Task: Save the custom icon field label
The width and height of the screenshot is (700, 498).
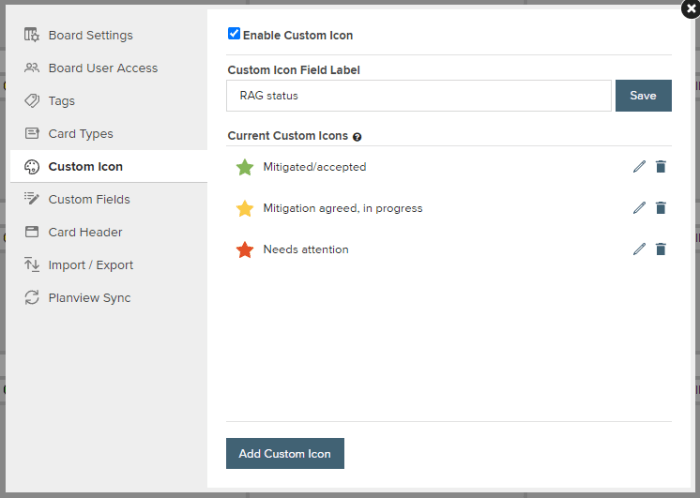Action: pos(643,95)
